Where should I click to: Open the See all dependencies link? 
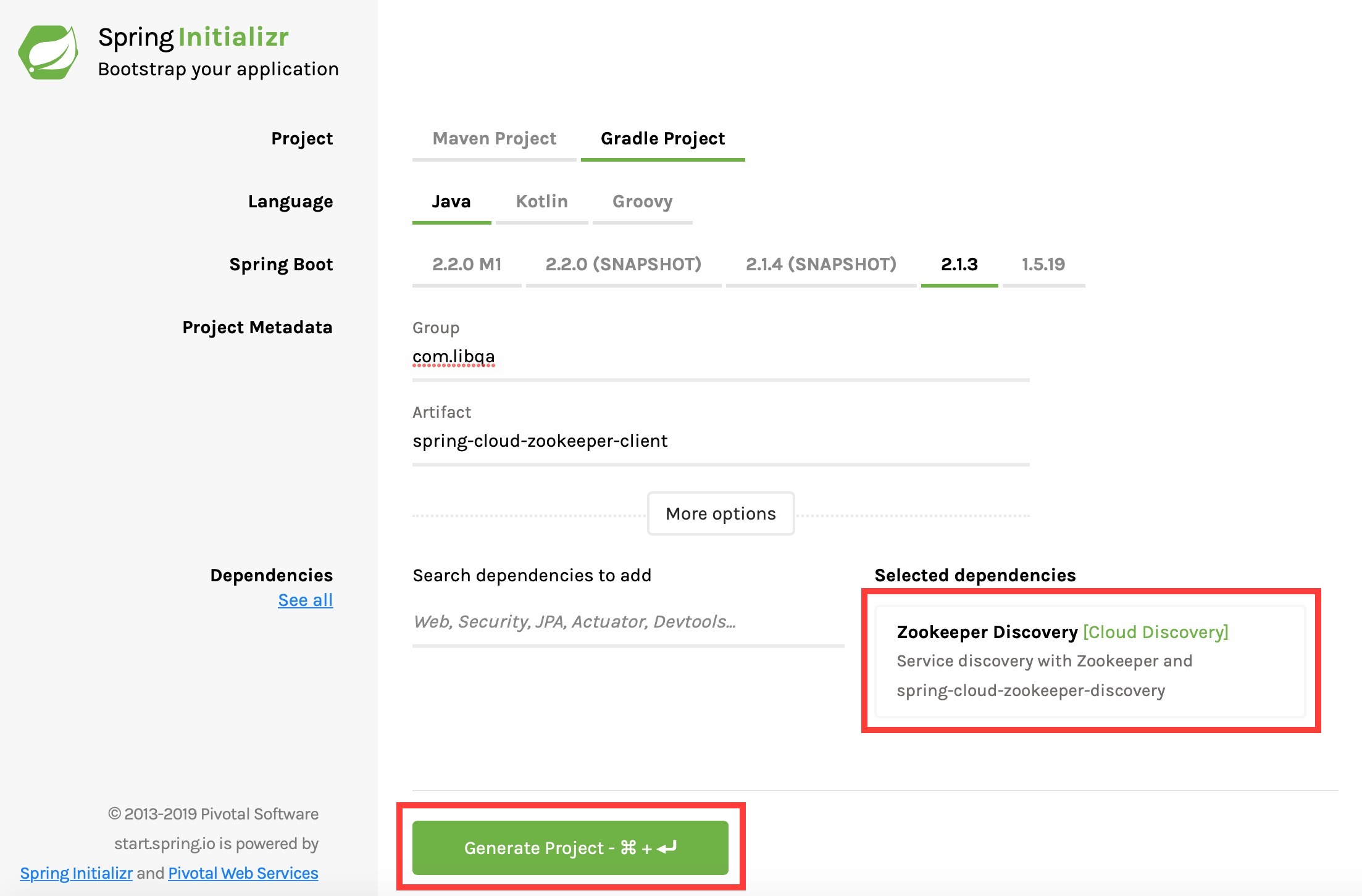[305, 600]
